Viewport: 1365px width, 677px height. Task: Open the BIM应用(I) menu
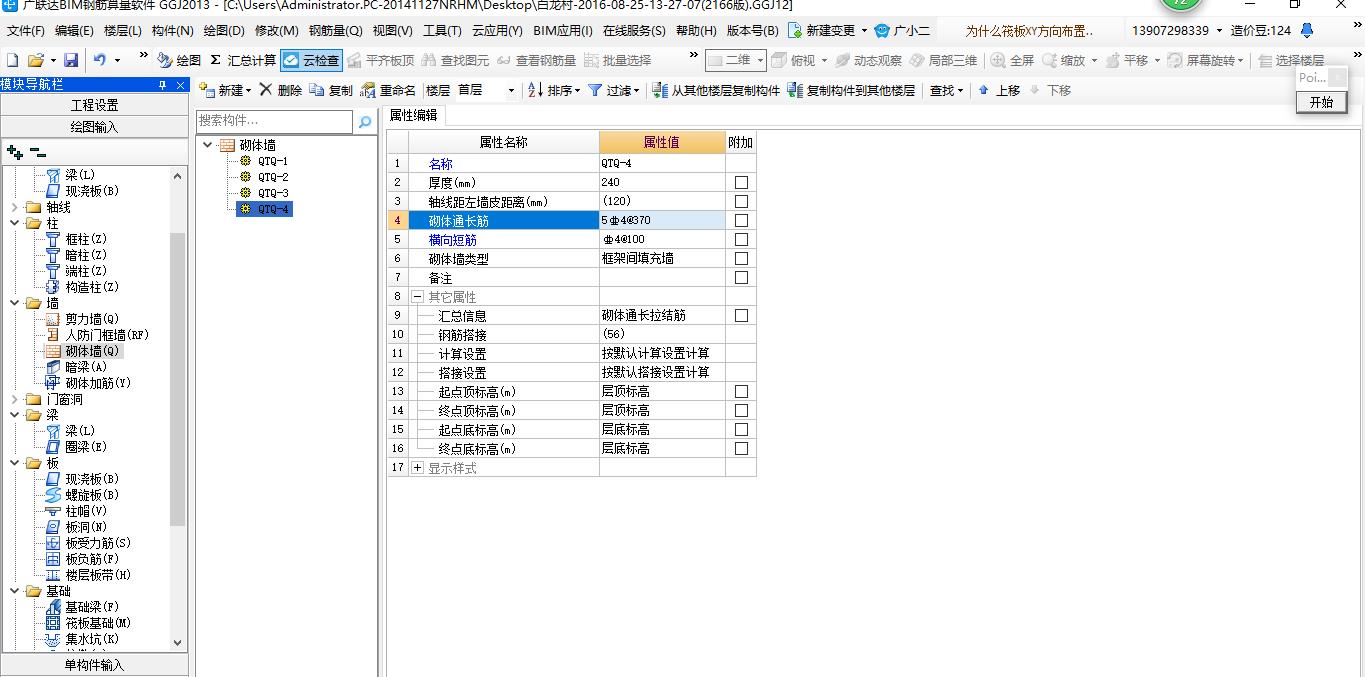click(x=563, y=31)
